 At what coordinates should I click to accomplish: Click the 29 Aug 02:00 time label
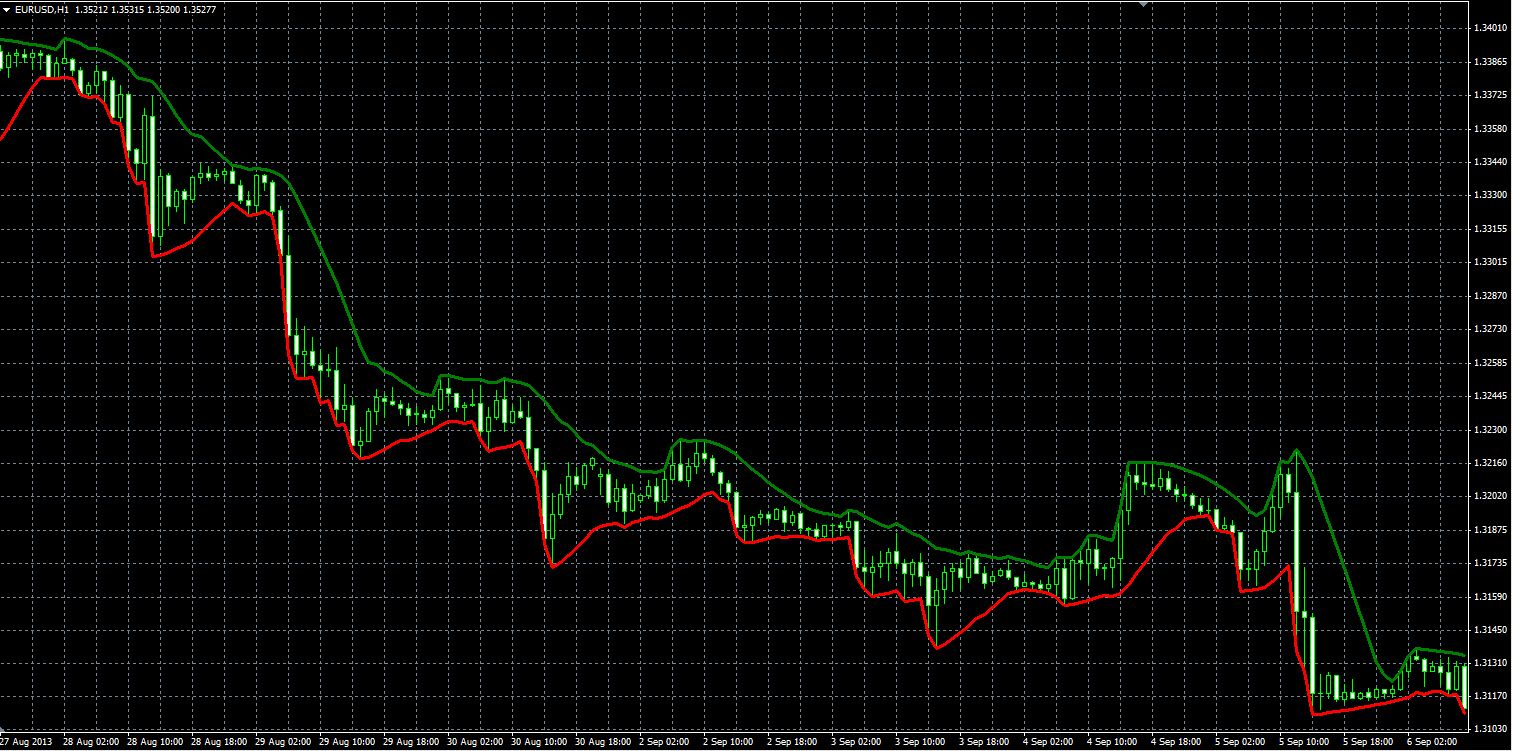[282, 743]
